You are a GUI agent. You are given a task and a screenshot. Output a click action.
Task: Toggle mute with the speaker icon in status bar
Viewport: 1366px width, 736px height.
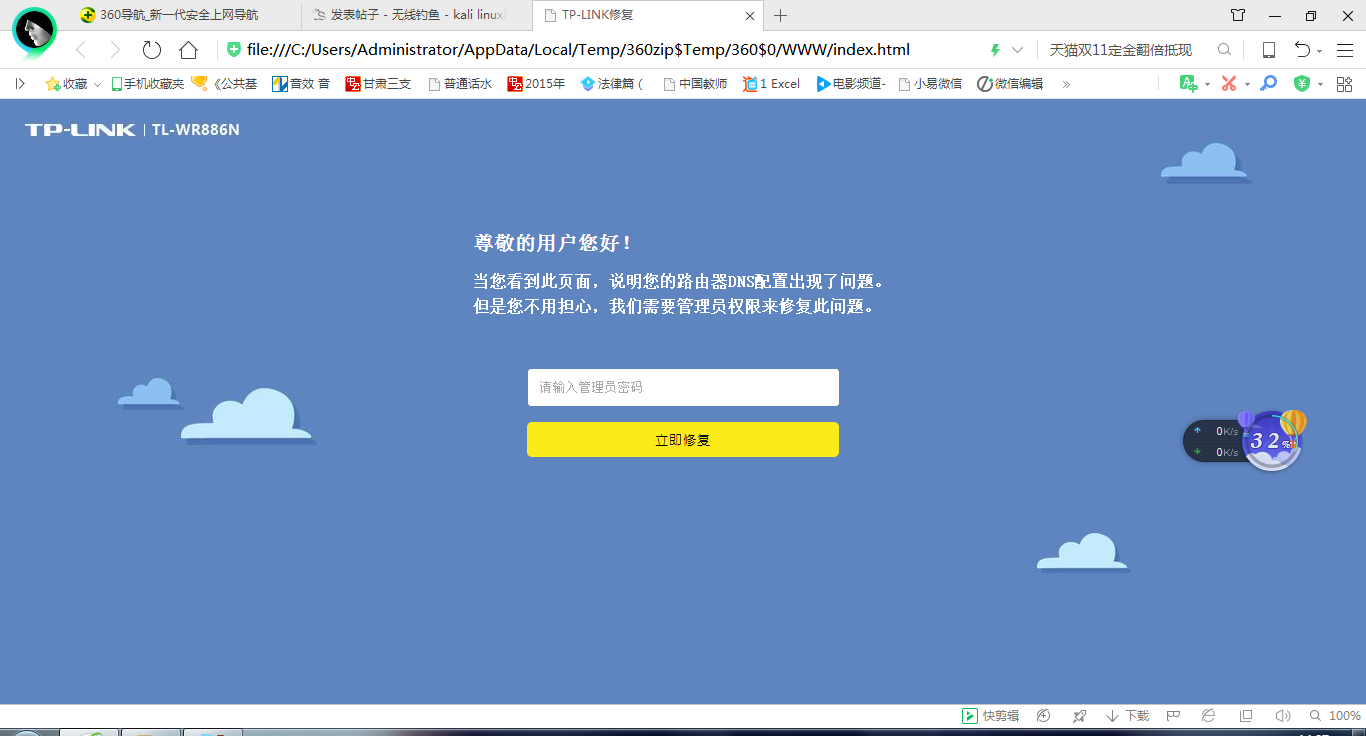pyautogui.click(x=1283, y=715)
